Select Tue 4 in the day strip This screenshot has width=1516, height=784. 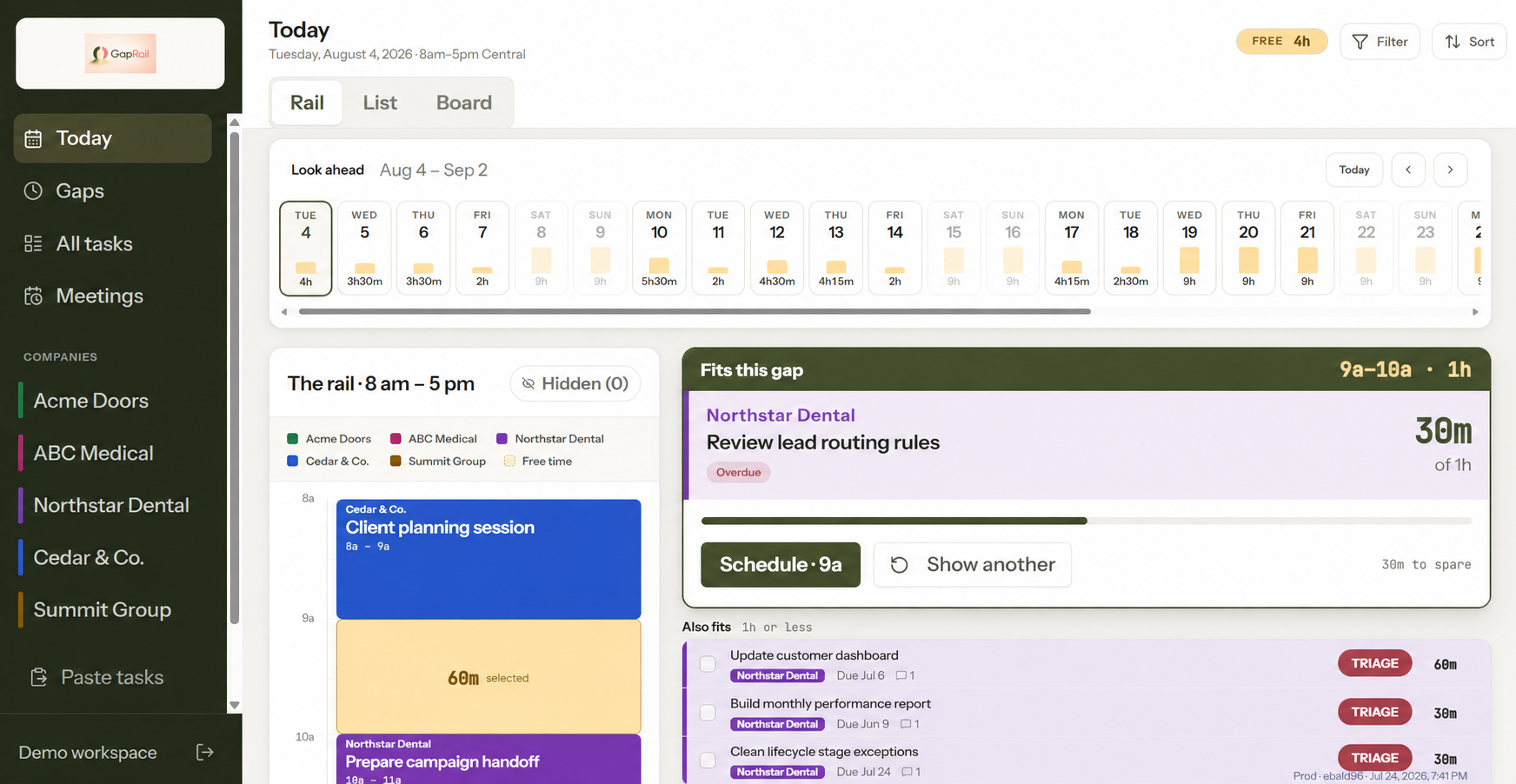[x=305, y=248]
